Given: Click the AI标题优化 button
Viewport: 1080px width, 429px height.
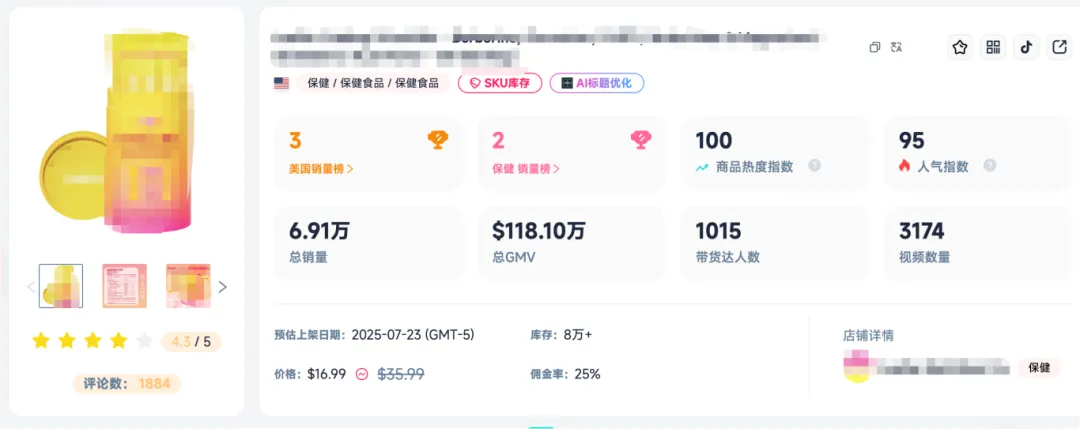Looking at the screenshot, I should coord(596,83).
